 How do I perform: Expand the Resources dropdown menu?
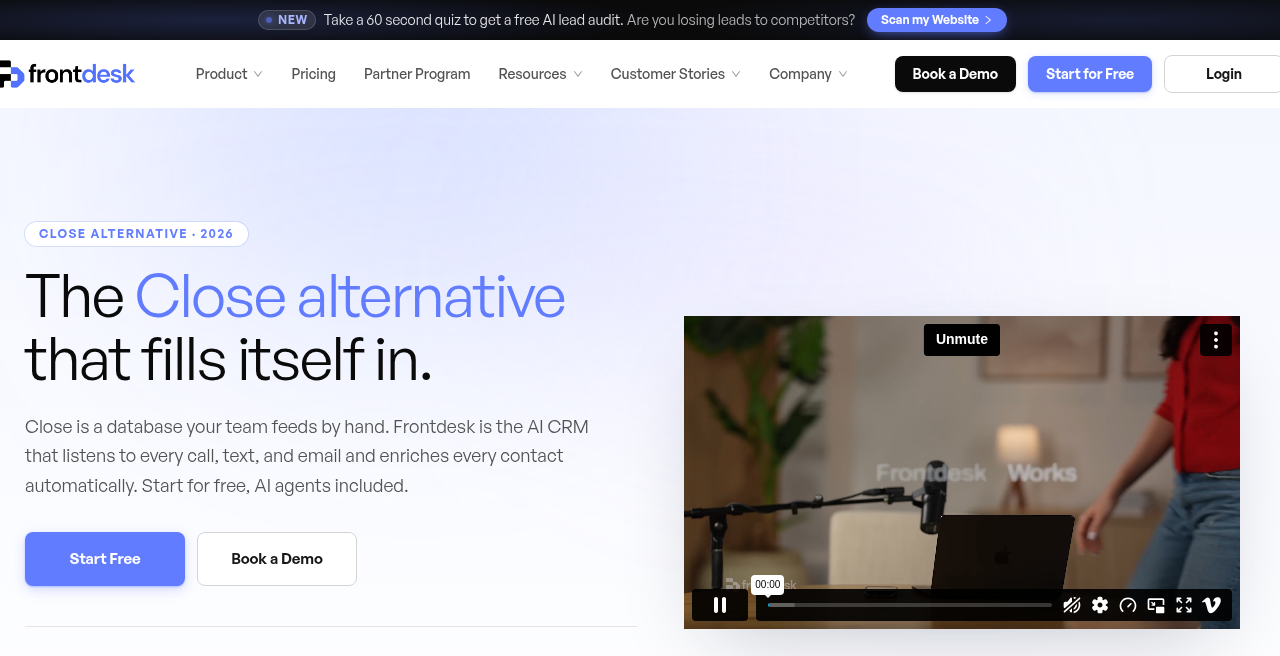pyautogui.click(x=540, y=74)
